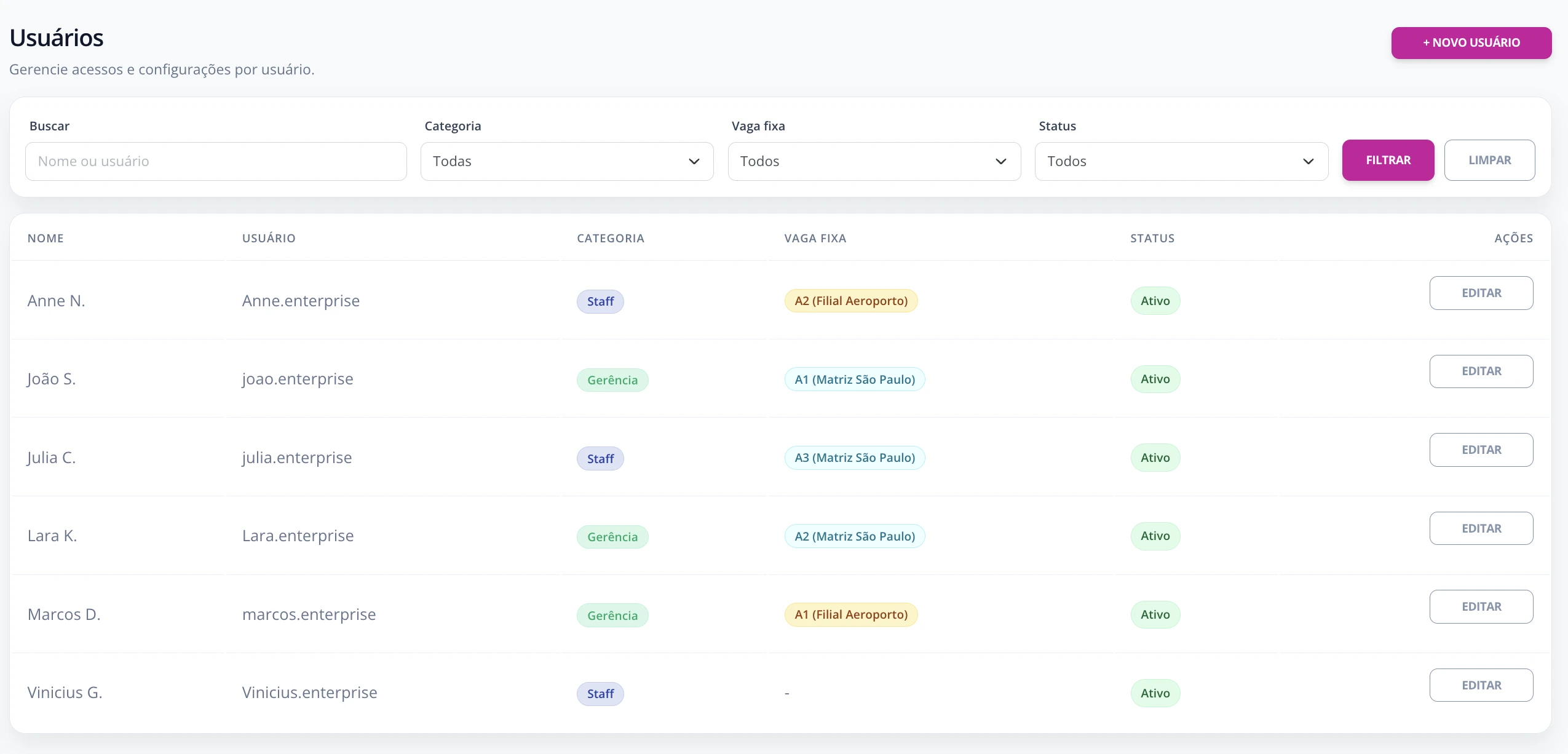This screenshot has height=754, width=1568.
Task: Select the A2 (Filial Aeroporto) badge
Action: [851, 301]
